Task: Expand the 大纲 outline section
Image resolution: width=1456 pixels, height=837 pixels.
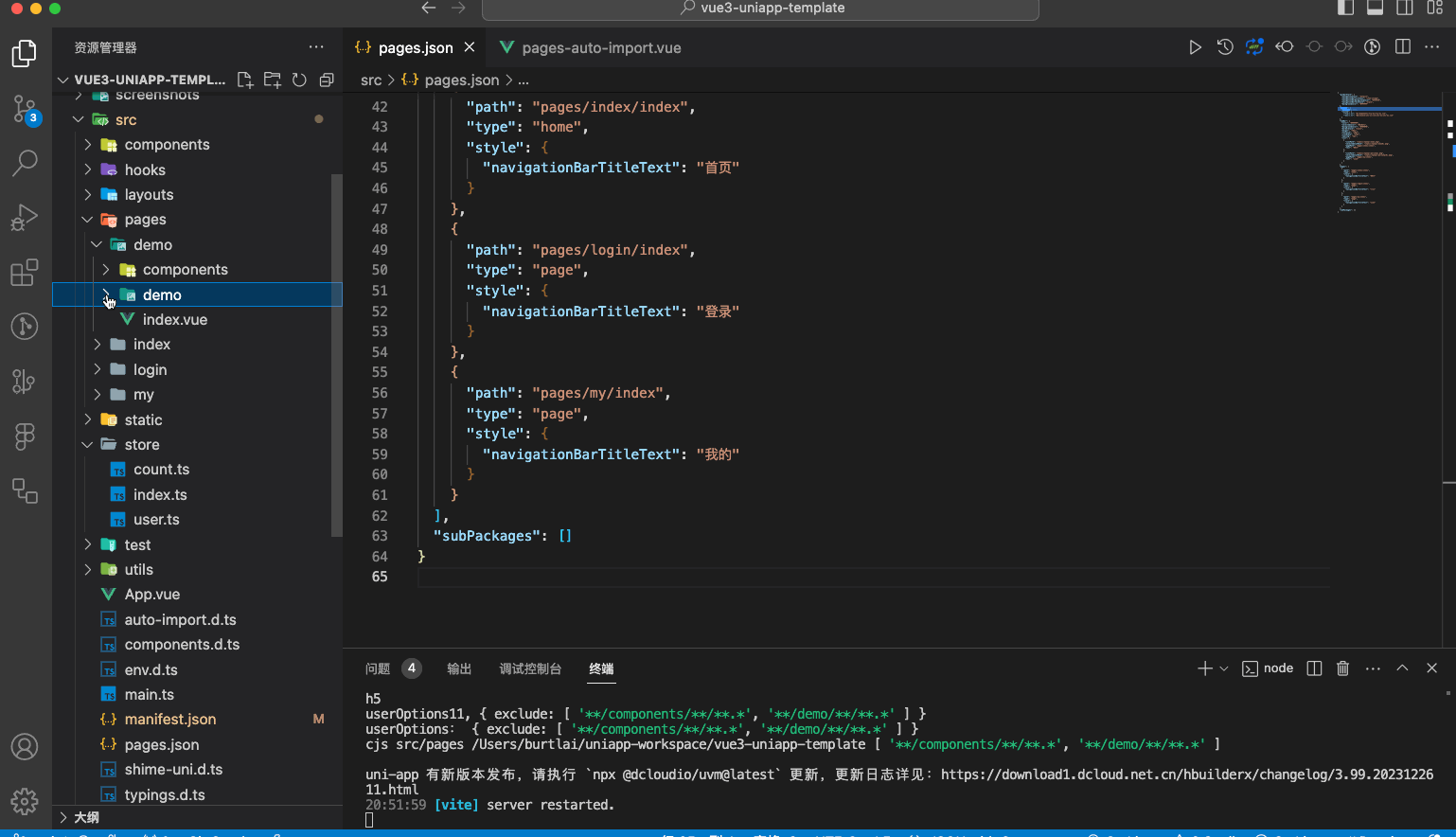Action: click(x=86, y=817)
